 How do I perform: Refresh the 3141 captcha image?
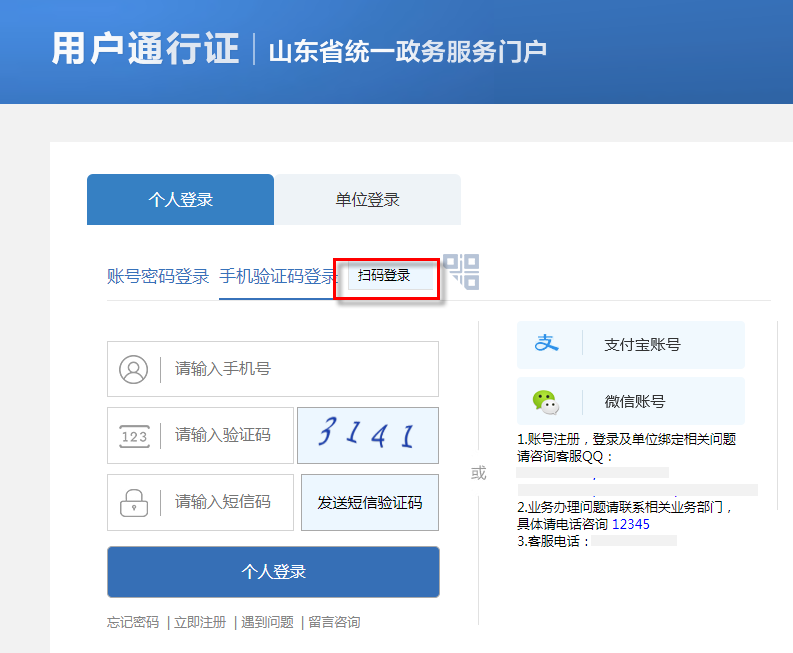click(367, 435)
